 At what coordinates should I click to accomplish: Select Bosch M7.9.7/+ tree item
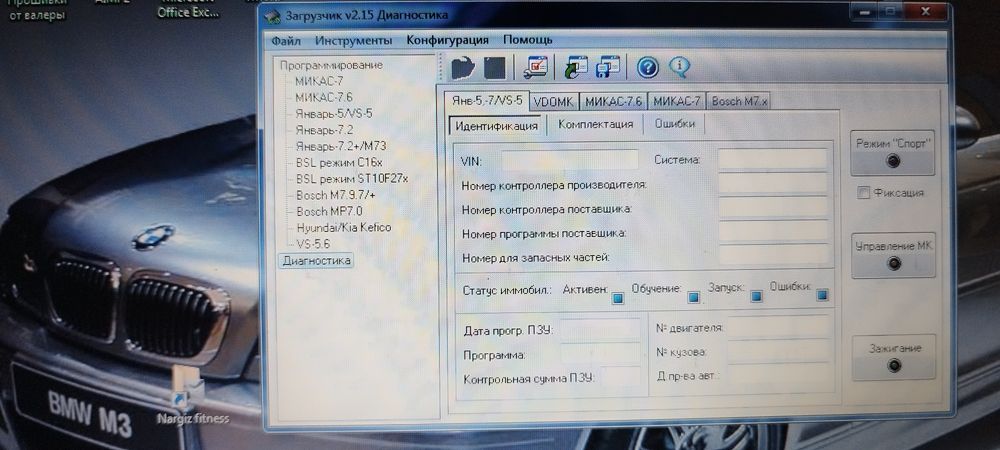tap(335, 194)
